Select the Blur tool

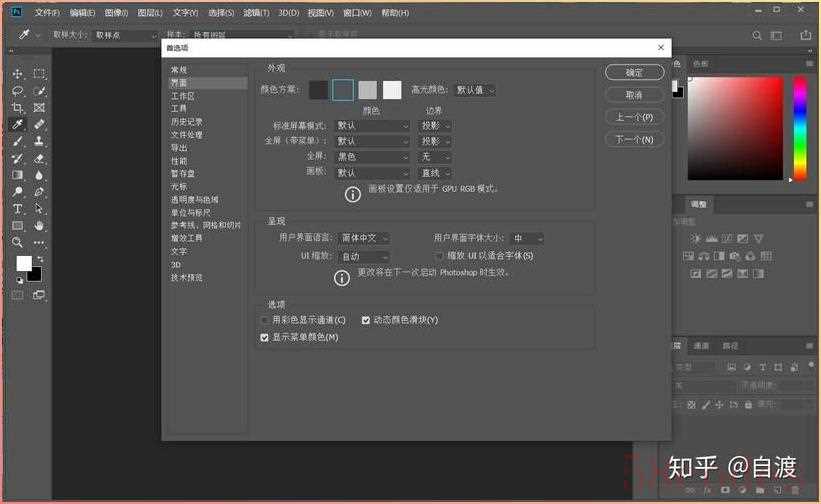pos(39,175)
